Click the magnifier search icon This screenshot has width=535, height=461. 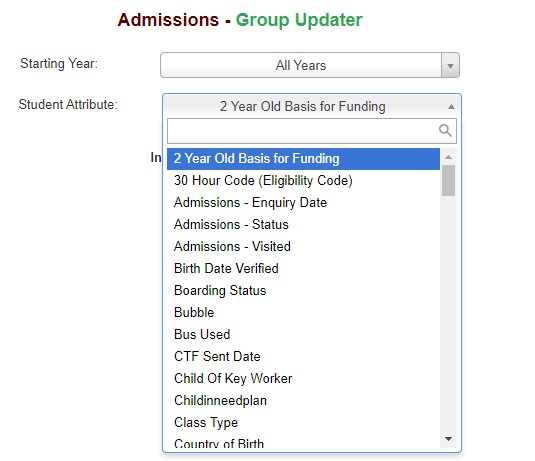click(445, 130)
